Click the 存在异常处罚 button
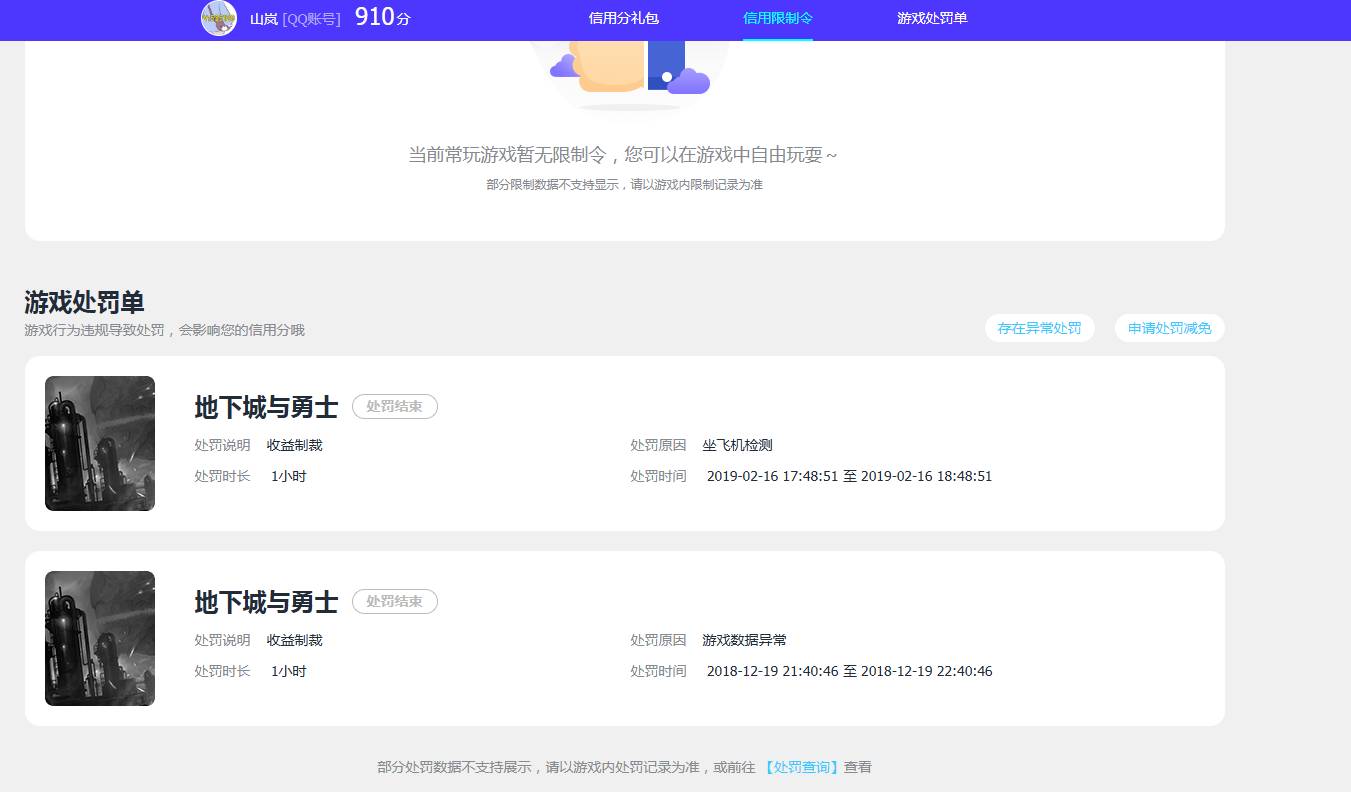The image size is (1351, 792). [x=1040, y=328]
